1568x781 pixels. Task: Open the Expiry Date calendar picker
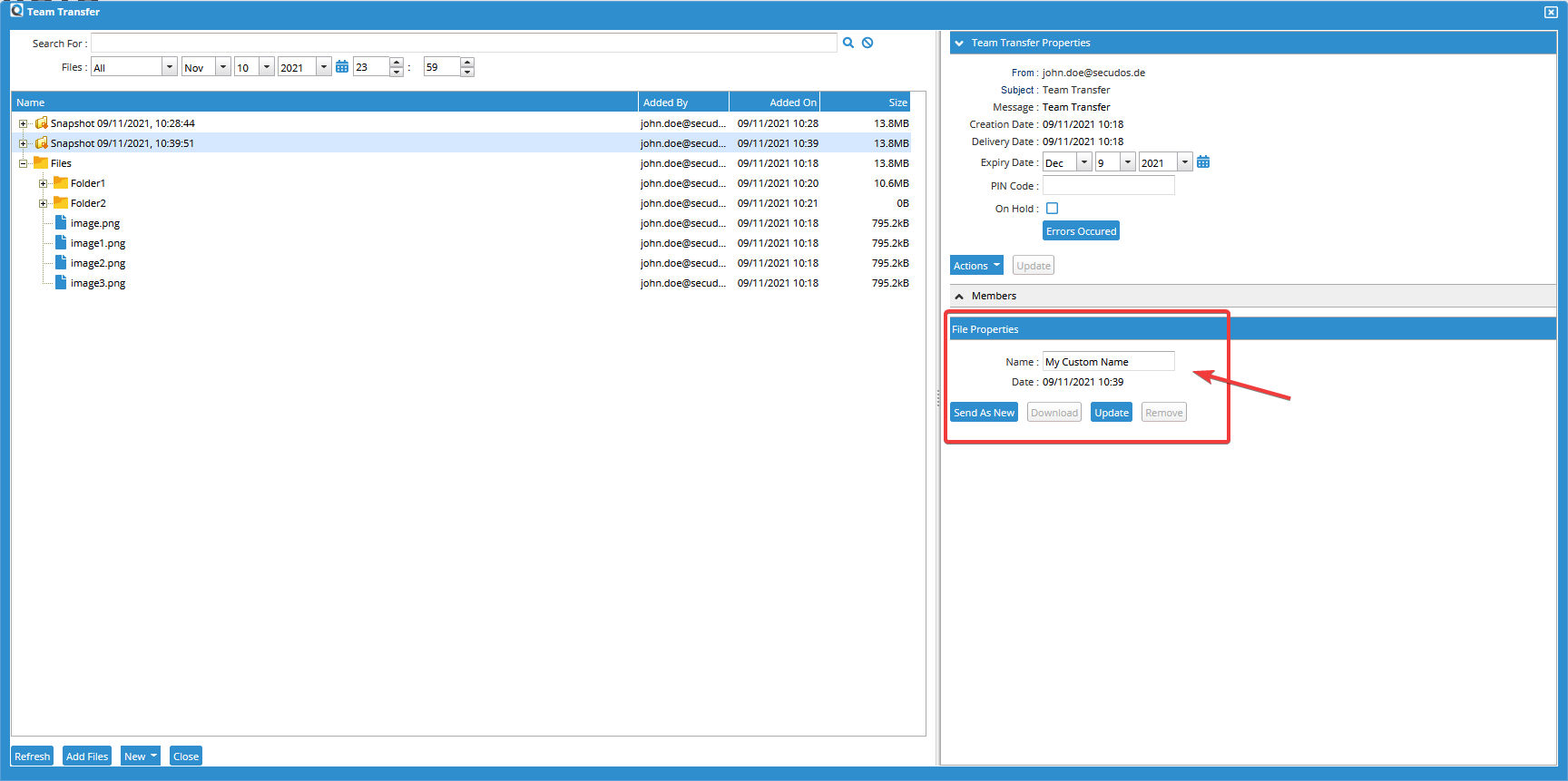click(x=1203, y=161)
